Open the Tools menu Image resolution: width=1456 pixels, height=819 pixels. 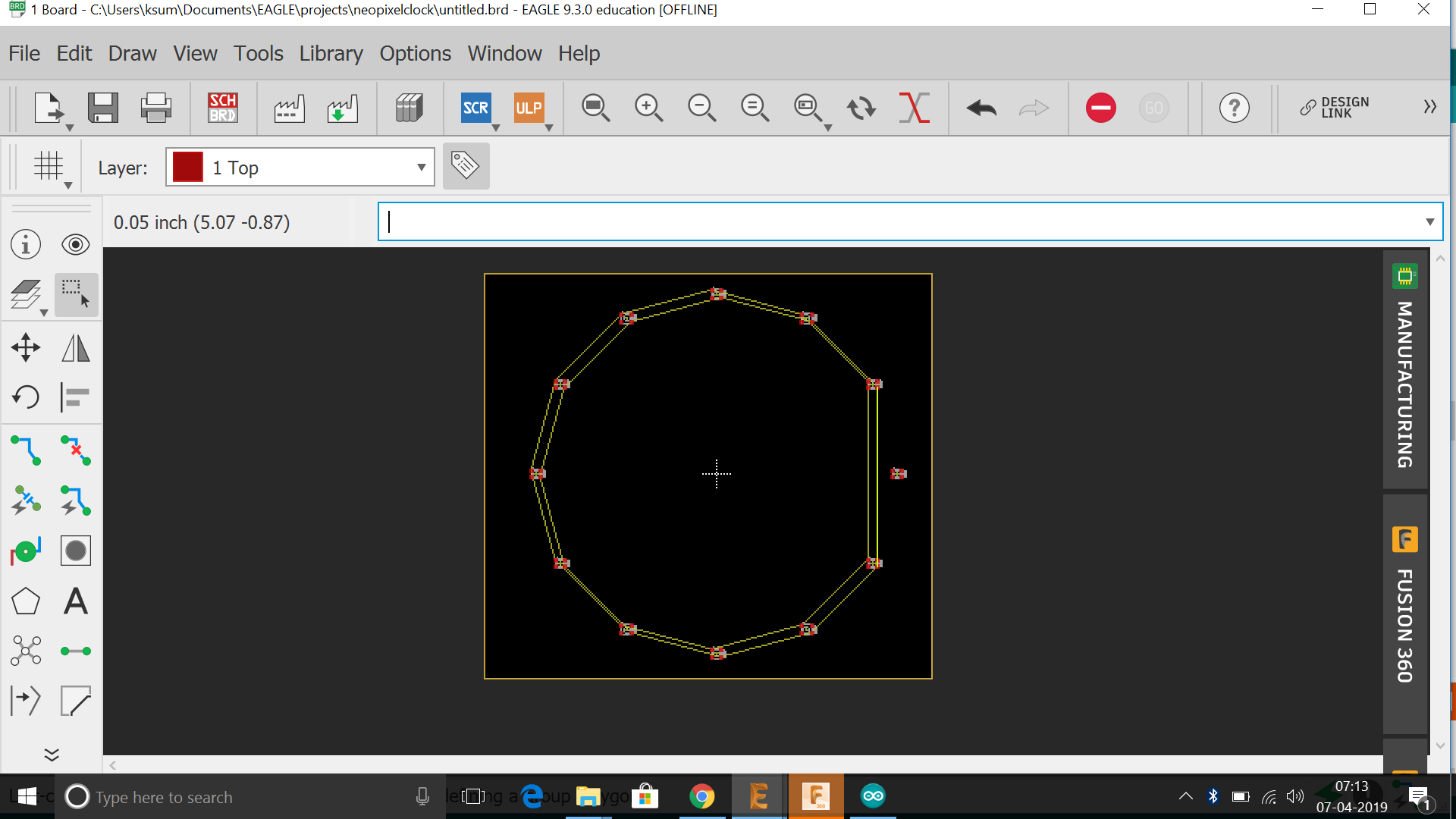258,54
